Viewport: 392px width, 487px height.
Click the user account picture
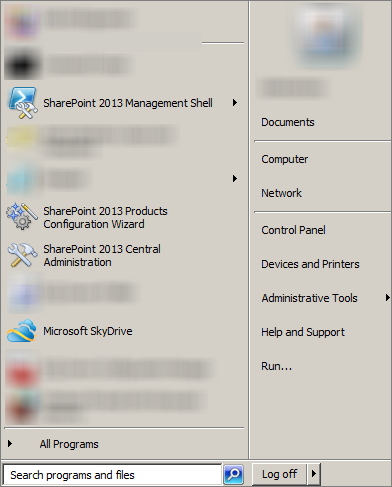tap(327, 34)
